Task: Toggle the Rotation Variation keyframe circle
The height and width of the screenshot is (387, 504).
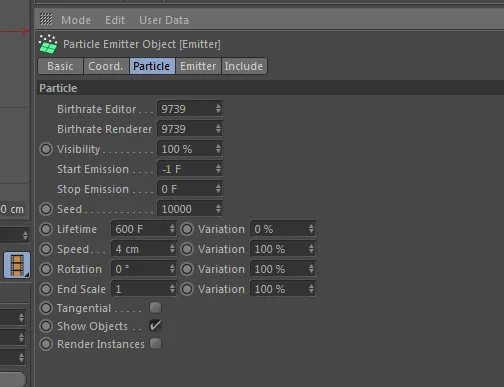Action: [x=187, y=269]
